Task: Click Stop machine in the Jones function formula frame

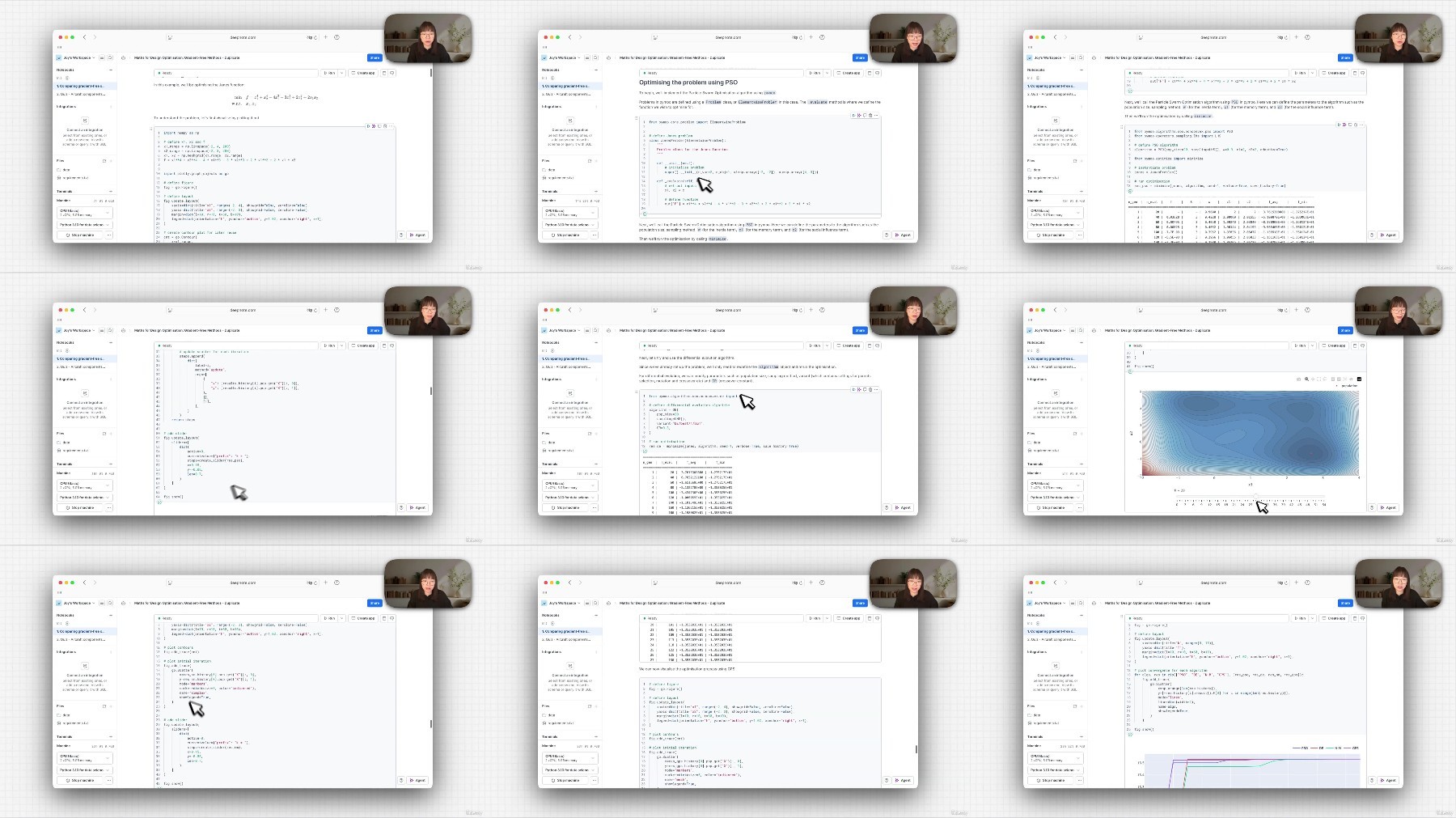Action: [81, 235]
